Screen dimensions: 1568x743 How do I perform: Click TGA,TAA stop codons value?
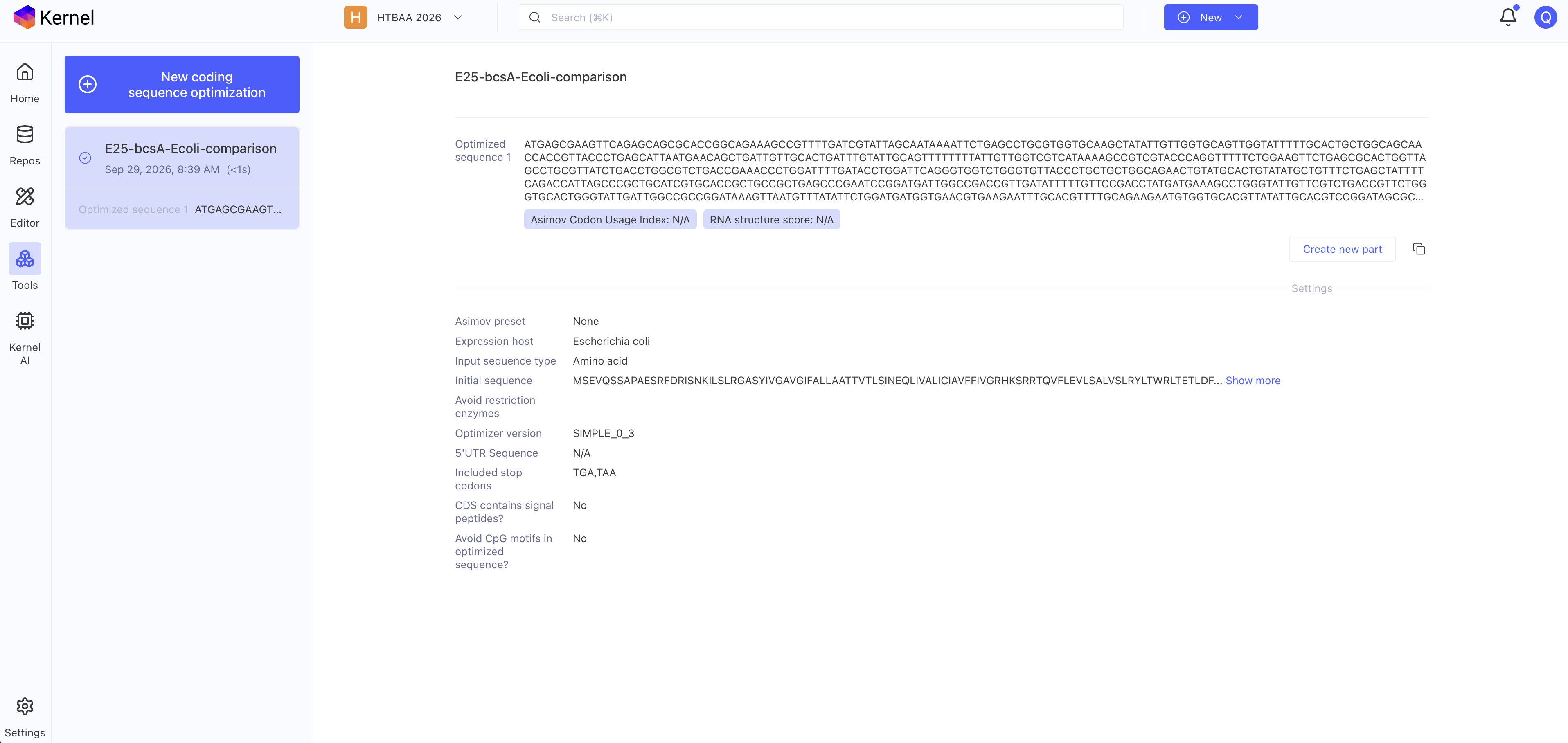(594, 473)
